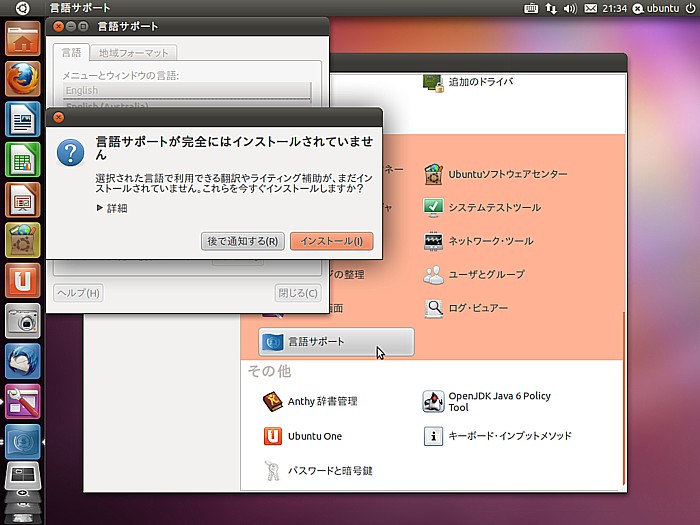Open the ubuntu user menu

(656, 8)
